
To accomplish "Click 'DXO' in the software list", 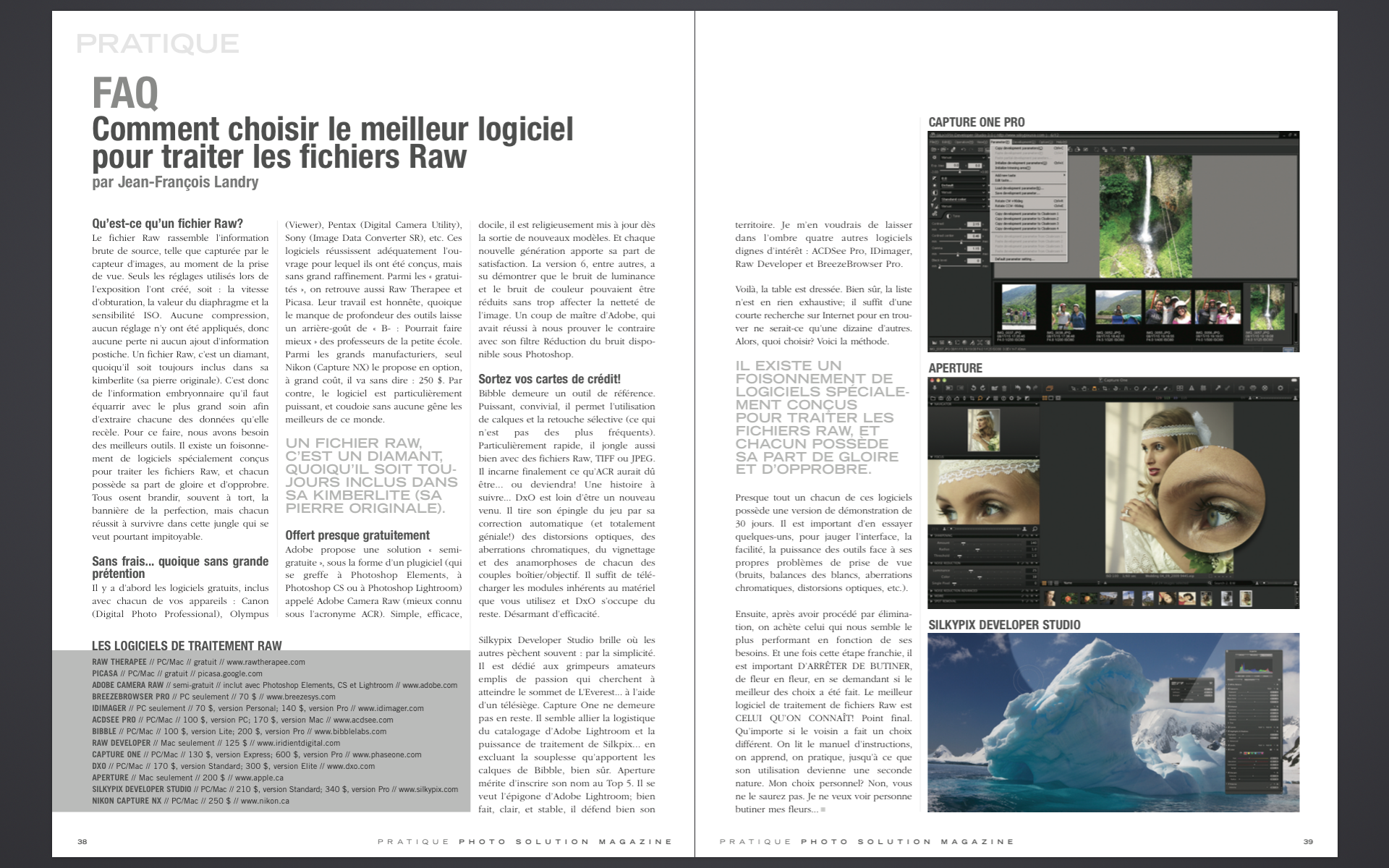I will (x=99, y=766).
